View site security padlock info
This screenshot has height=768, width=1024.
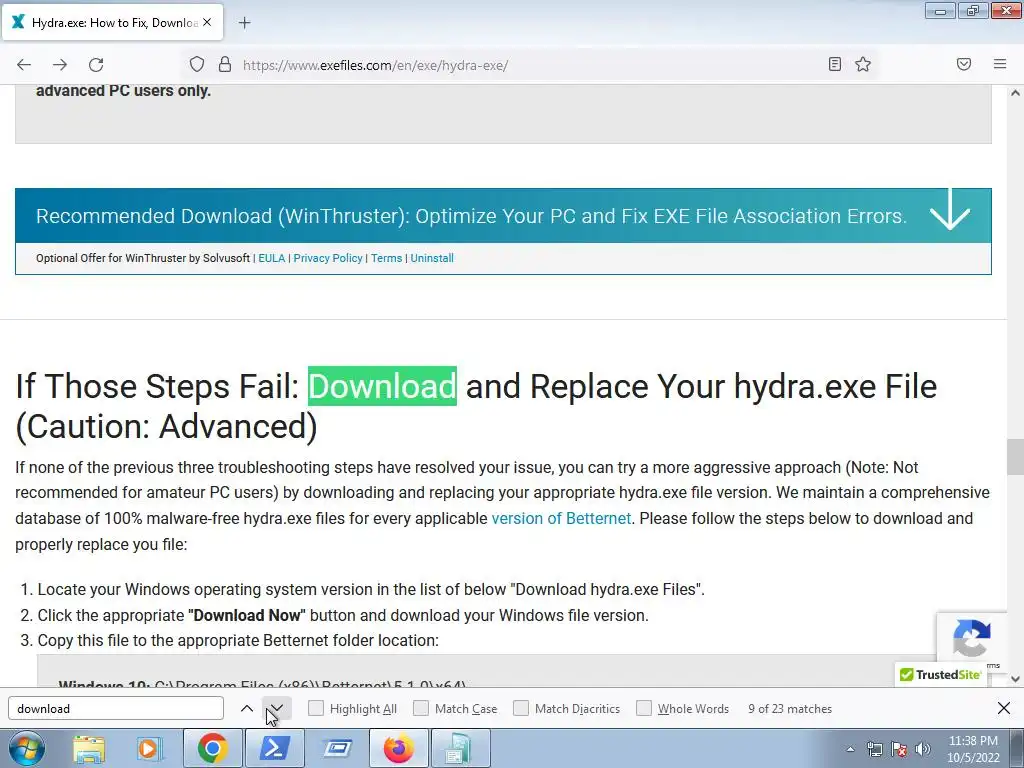point(225,64)
